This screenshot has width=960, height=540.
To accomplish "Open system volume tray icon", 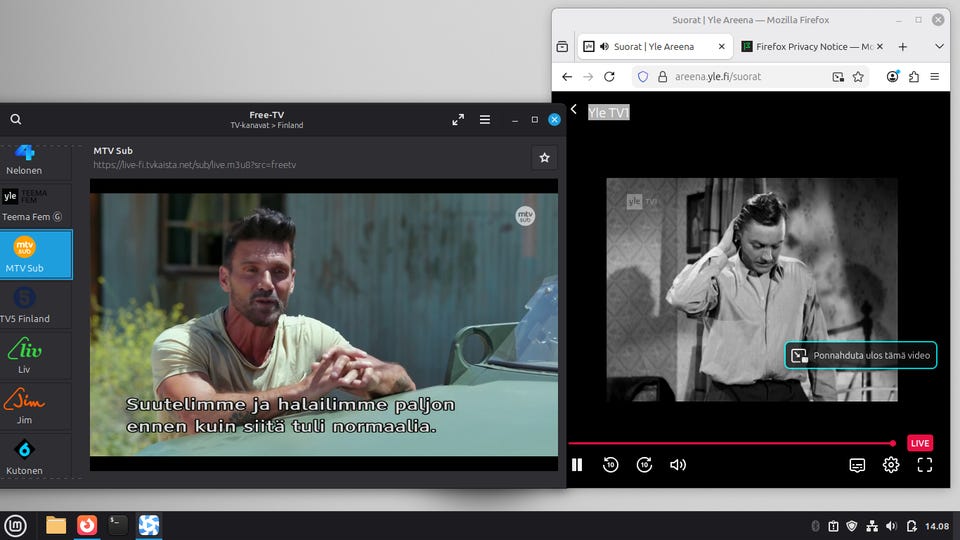I will (891, 526).
